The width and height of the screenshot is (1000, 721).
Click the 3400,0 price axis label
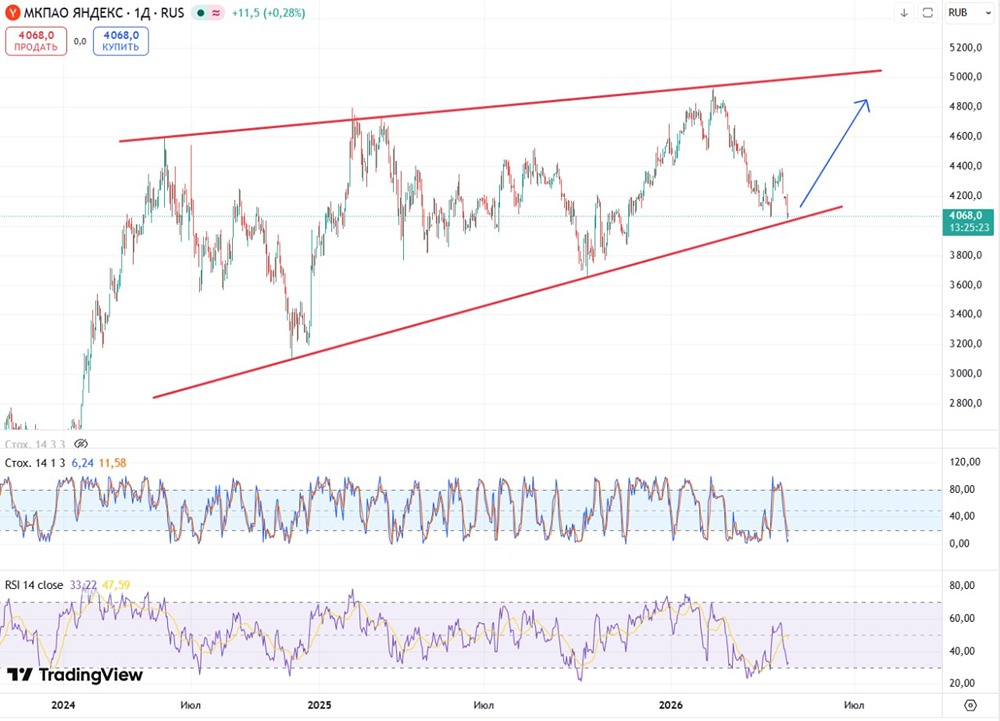[x=965, y=314]
